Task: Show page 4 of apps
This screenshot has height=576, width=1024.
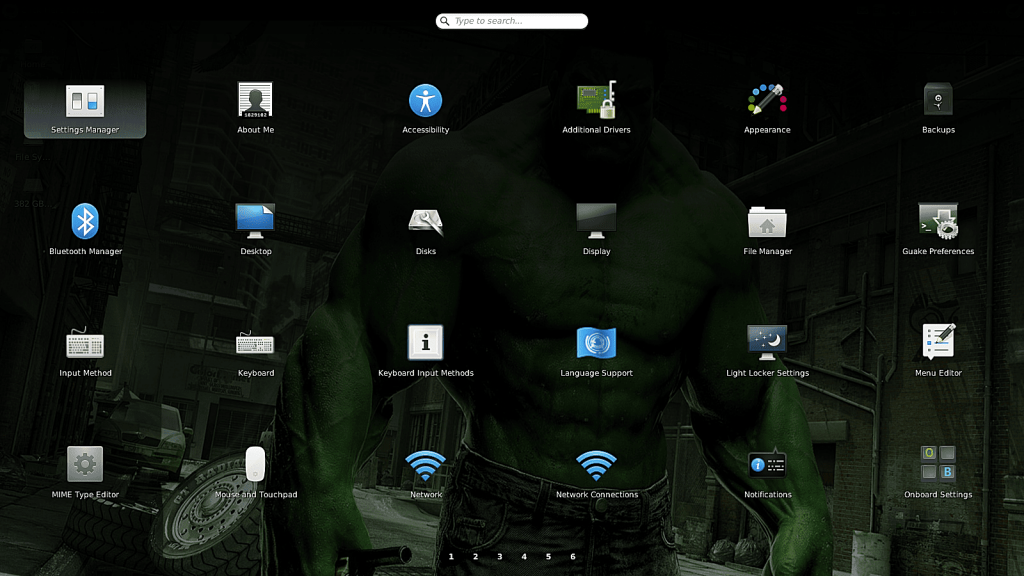Action: [x=524, y=556]
